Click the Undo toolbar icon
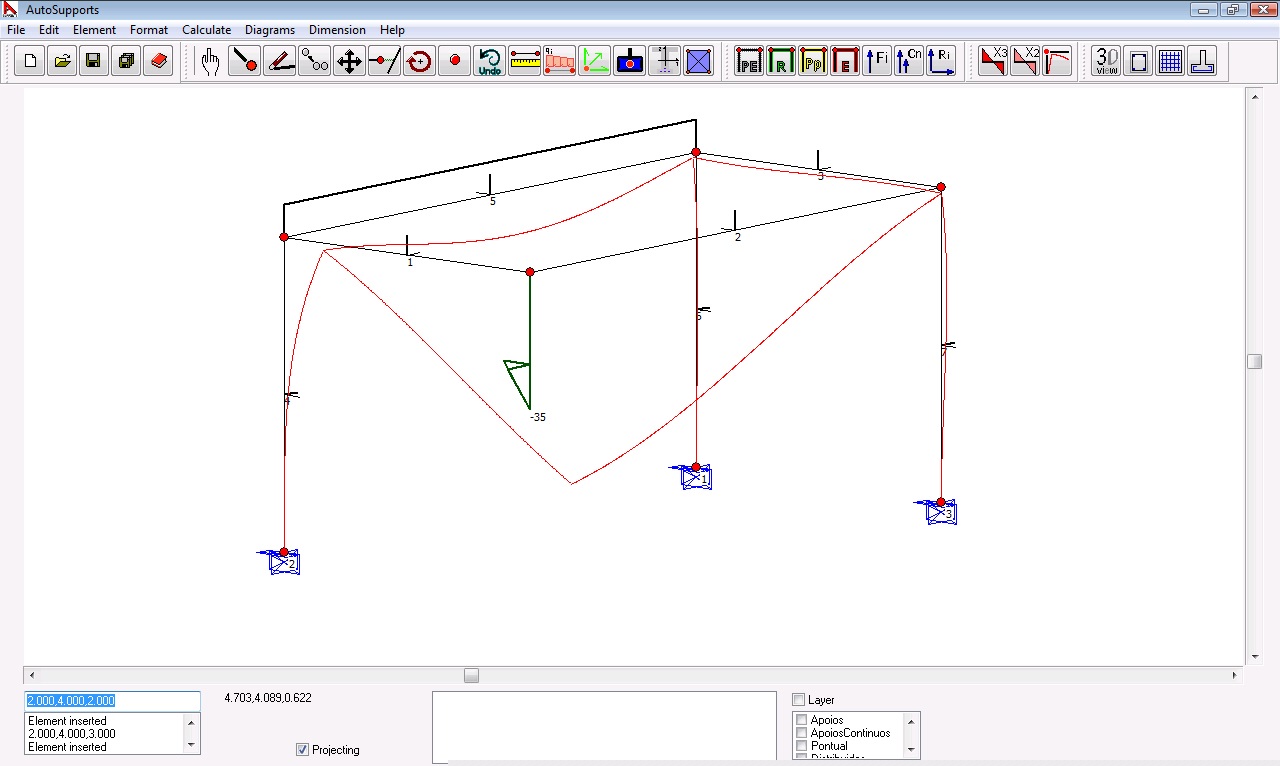 click(489, 62)
